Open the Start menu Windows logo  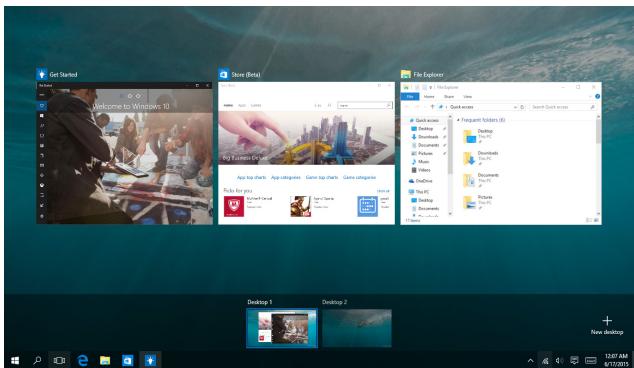[15, 360]
